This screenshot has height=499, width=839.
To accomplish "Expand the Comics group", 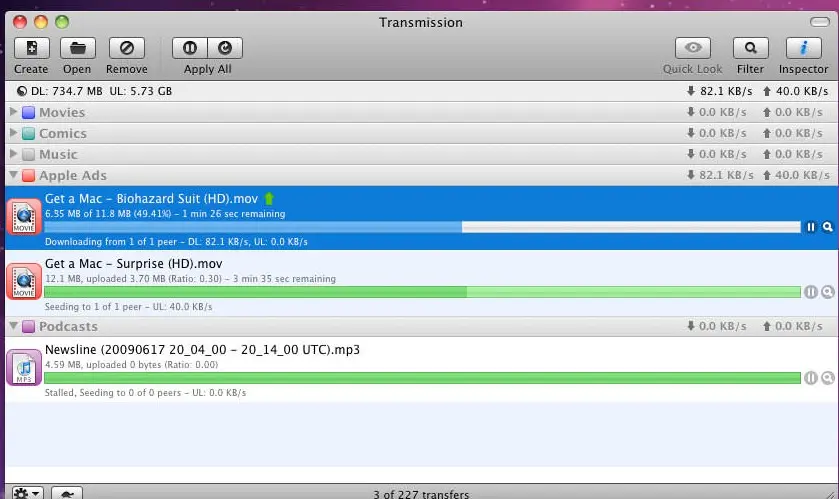I will [13, 132].
